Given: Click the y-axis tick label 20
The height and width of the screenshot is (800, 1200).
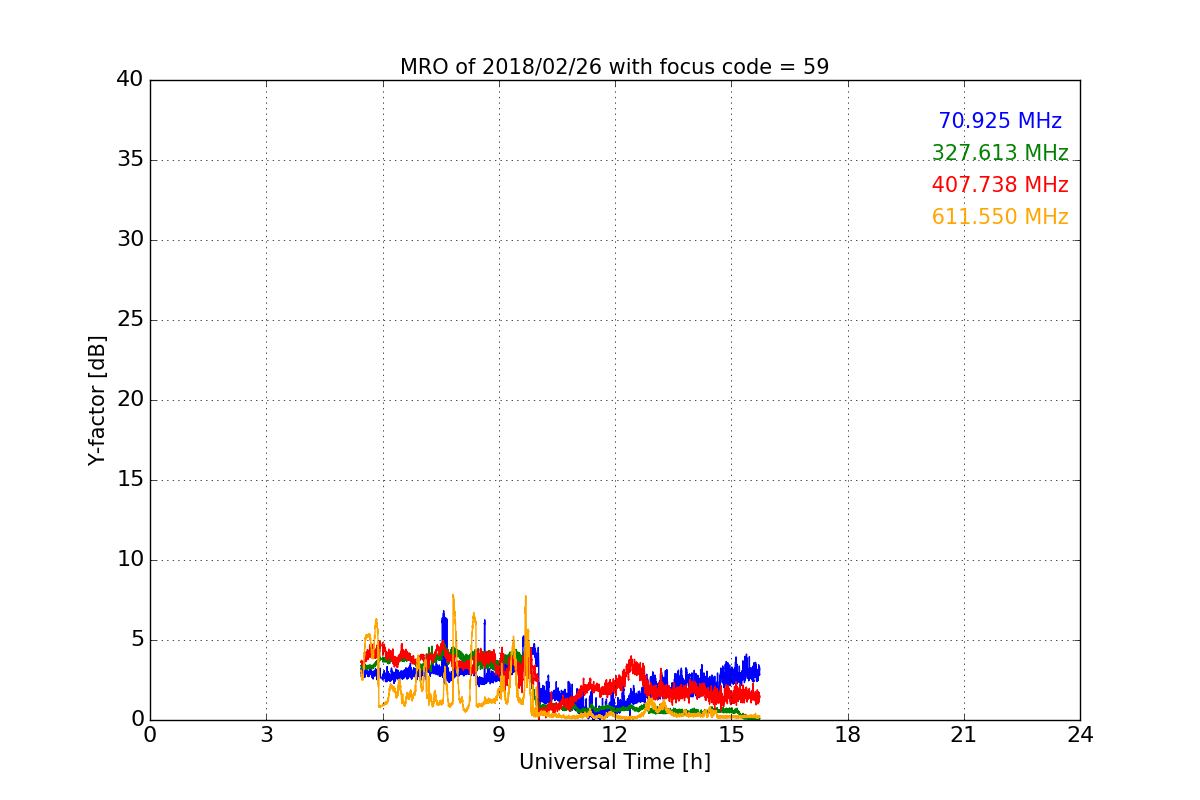Looking at the screenshot, I should pos(129,400).
